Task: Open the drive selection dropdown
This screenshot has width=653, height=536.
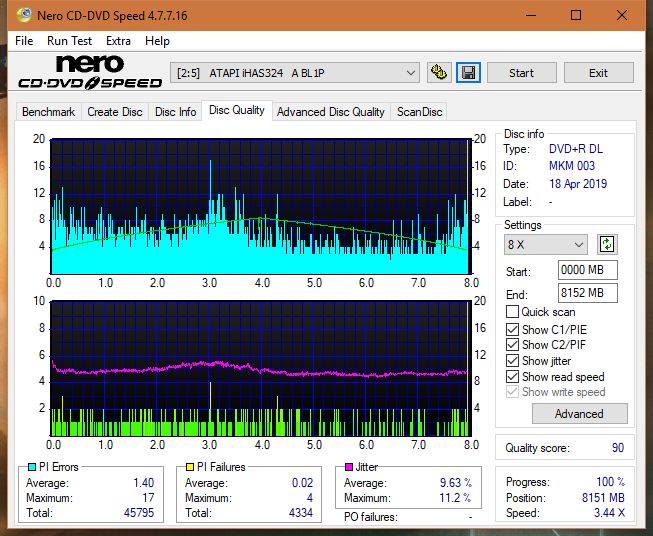Action: [x=295, y=73]
